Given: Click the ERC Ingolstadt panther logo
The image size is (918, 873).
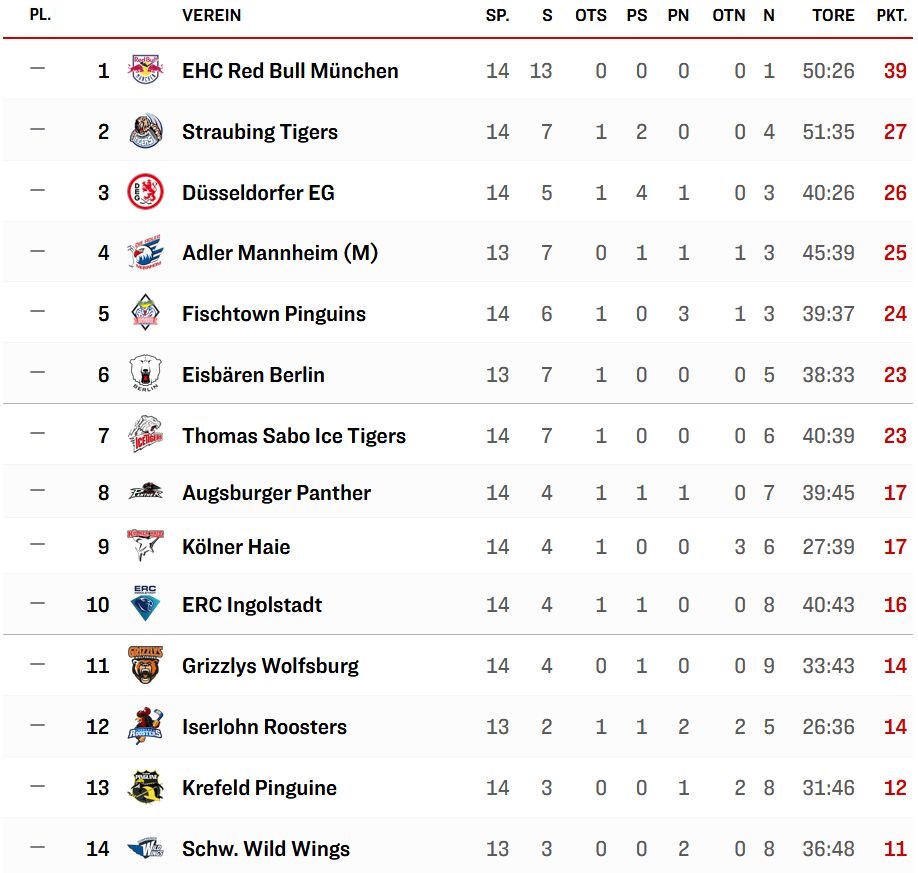Looking at the screenshot, I should 145,603.
